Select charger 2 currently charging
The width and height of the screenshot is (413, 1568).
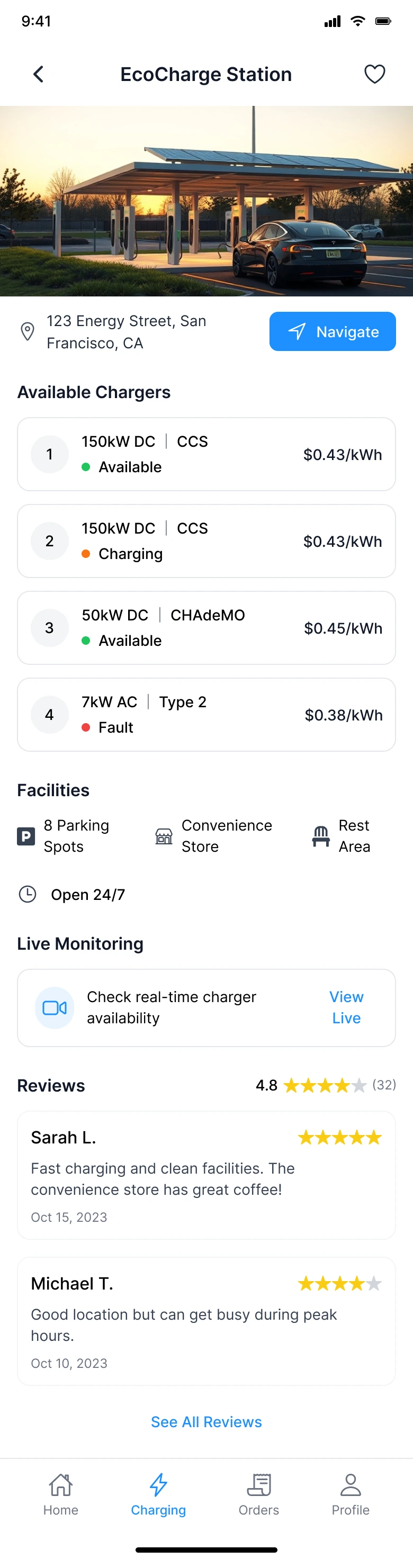[x=206, y=541]
